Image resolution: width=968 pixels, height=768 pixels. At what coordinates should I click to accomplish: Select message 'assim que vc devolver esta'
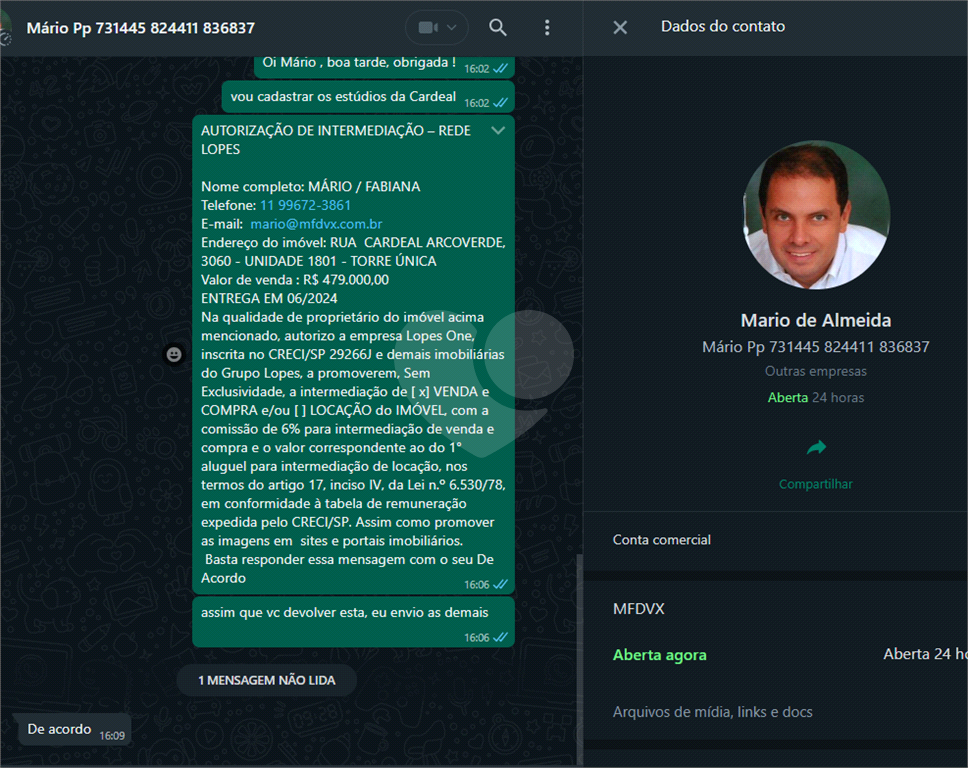(x=353, y=622)
